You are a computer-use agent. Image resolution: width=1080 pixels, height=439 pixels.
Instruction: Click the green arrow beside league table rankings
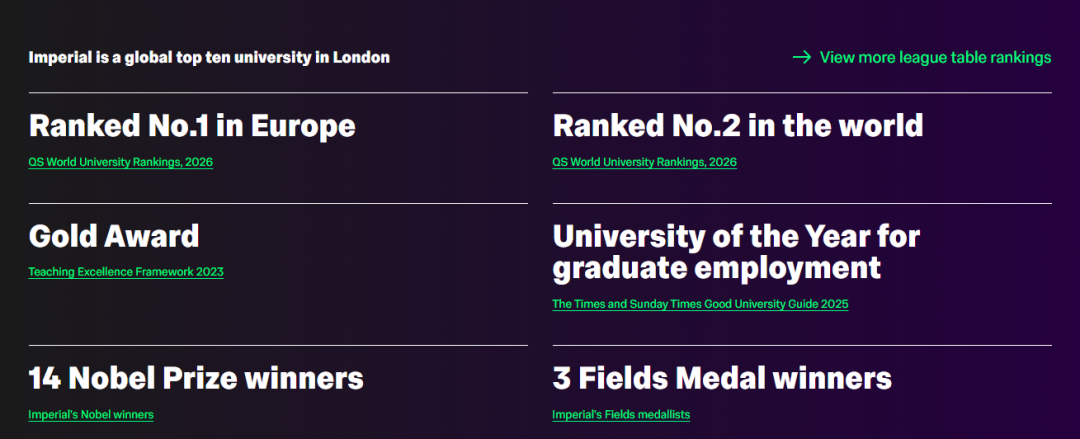(801, 57)
